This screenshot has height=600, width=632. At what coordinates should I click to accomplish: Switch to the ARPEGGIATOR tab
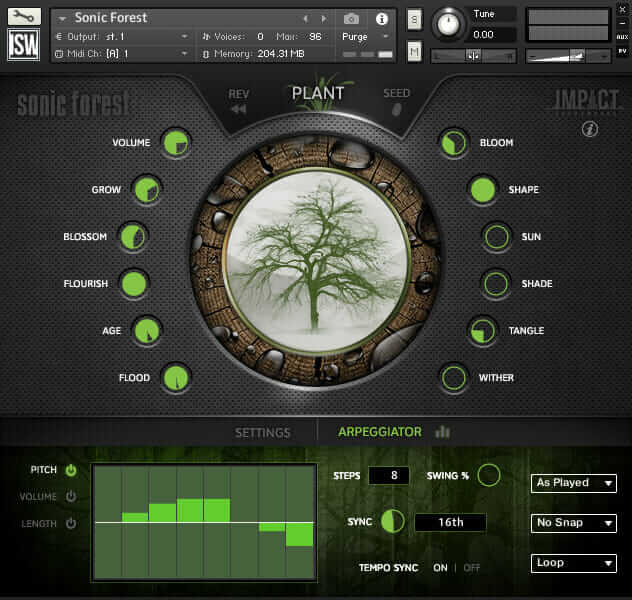(380, 432)
